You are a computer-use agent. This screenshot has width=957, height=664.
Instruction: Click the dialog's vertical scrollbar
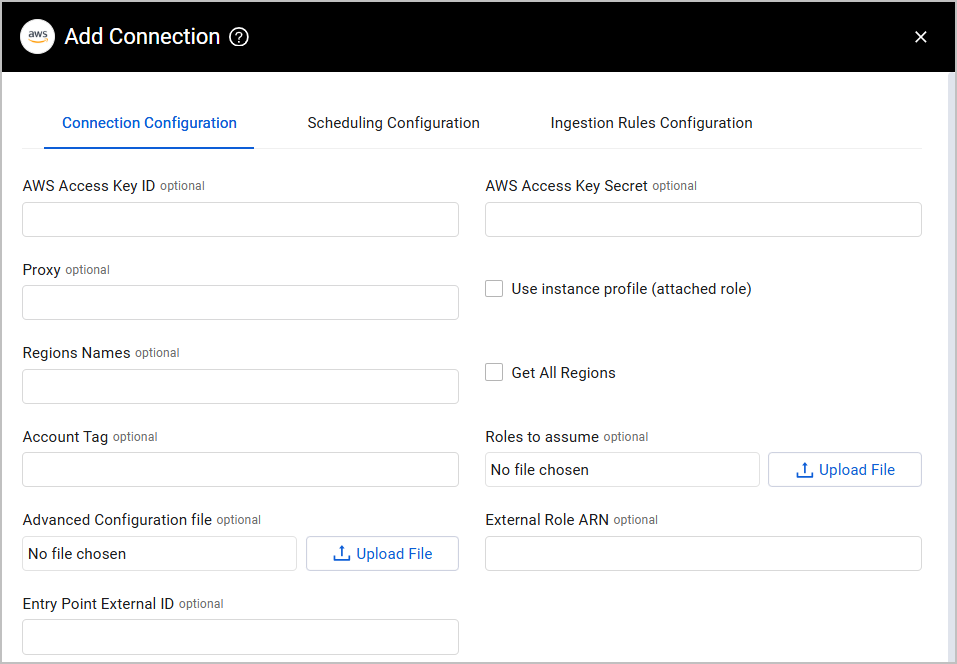[951, 360]
